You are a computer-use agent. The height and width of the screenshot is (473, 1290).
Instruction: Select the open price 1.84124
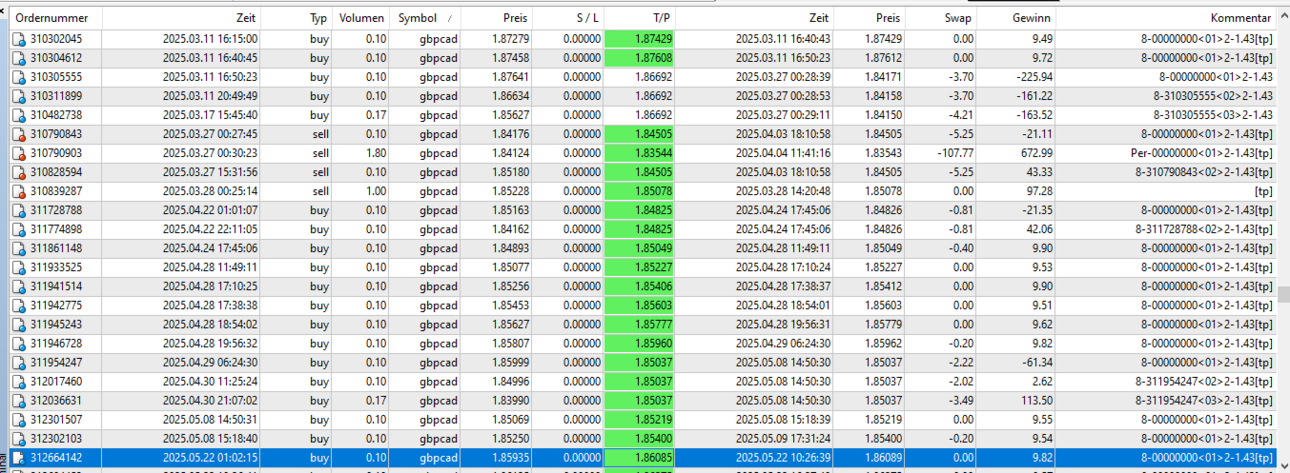(509, 153)
